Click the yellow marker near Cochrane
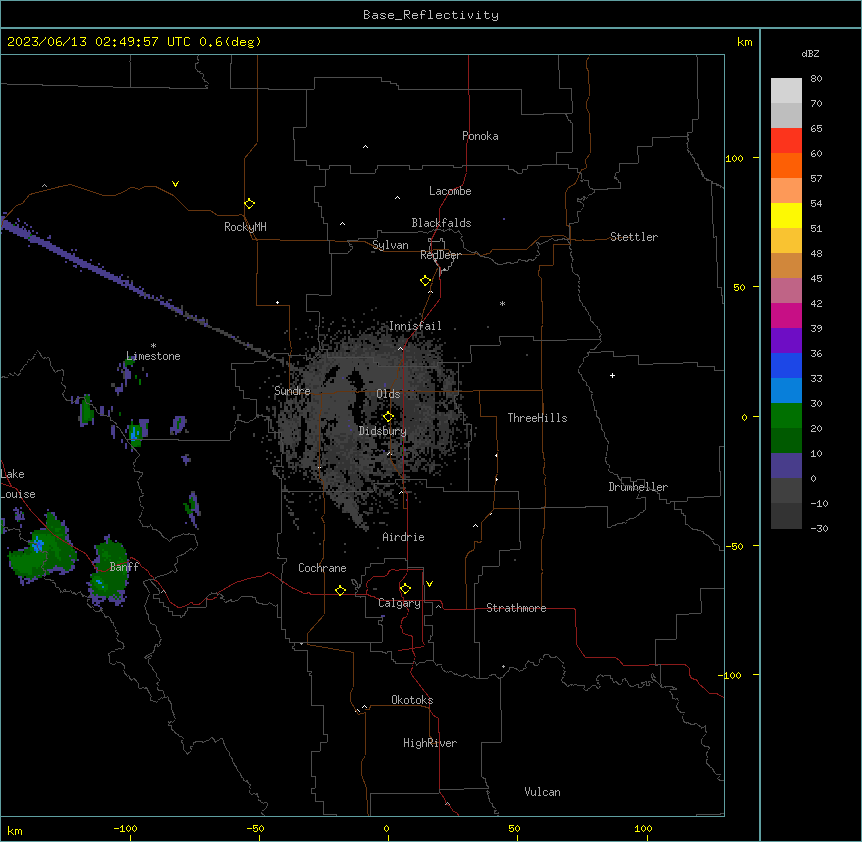 coord(340,590)
